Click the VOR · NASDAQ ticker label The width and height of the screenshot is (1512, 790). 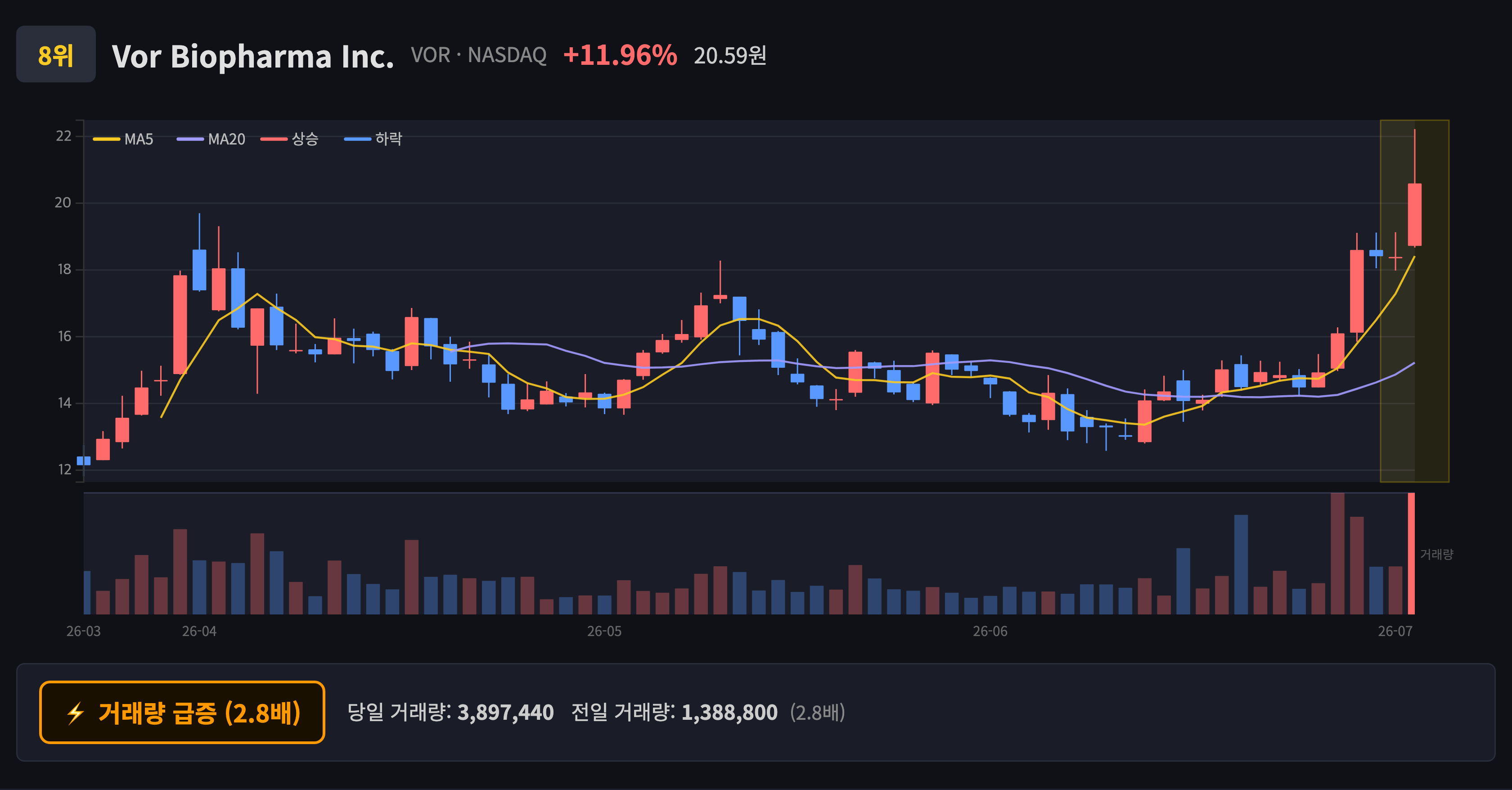click(x=478, y=55)
